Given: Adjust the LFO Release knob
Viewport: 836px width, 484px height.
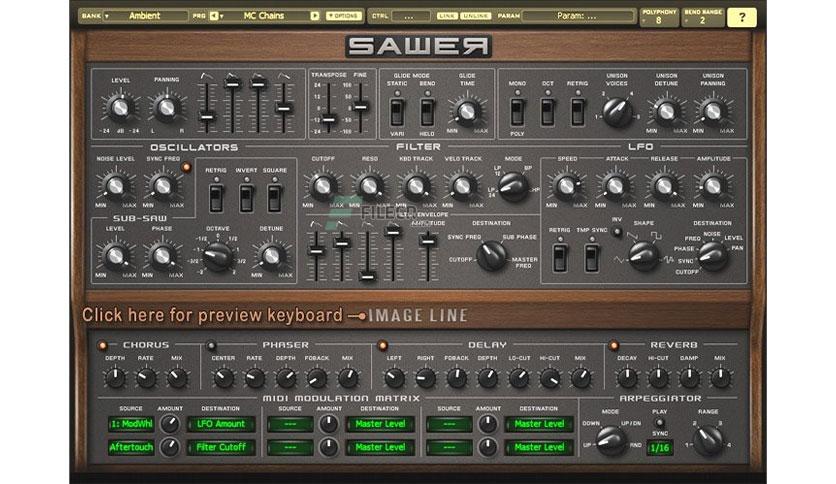Looking at the screenshot, I should click(x=664, y=186).
